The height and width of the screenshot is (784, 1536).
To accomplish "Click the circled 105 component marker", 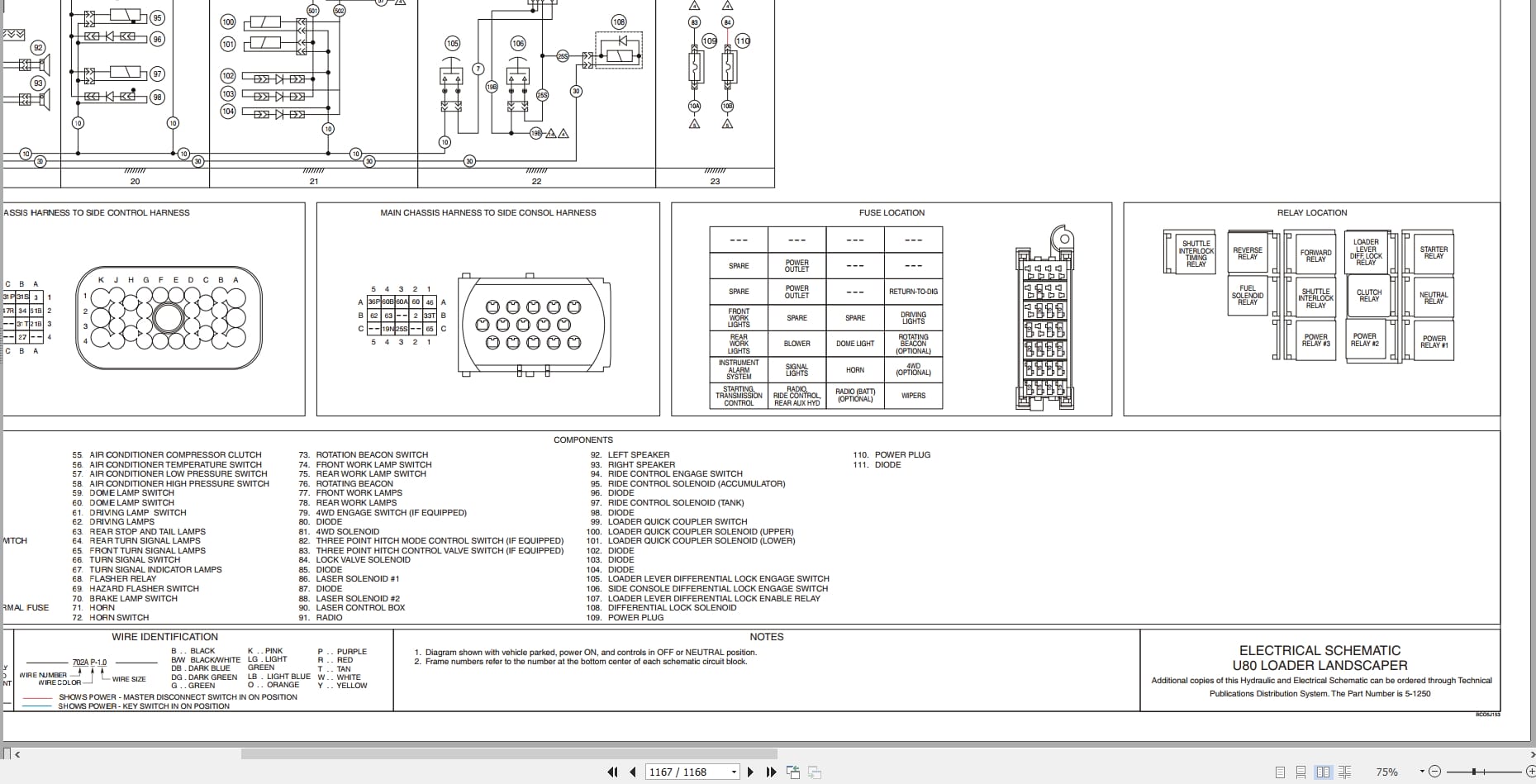I will coord(452,43).
